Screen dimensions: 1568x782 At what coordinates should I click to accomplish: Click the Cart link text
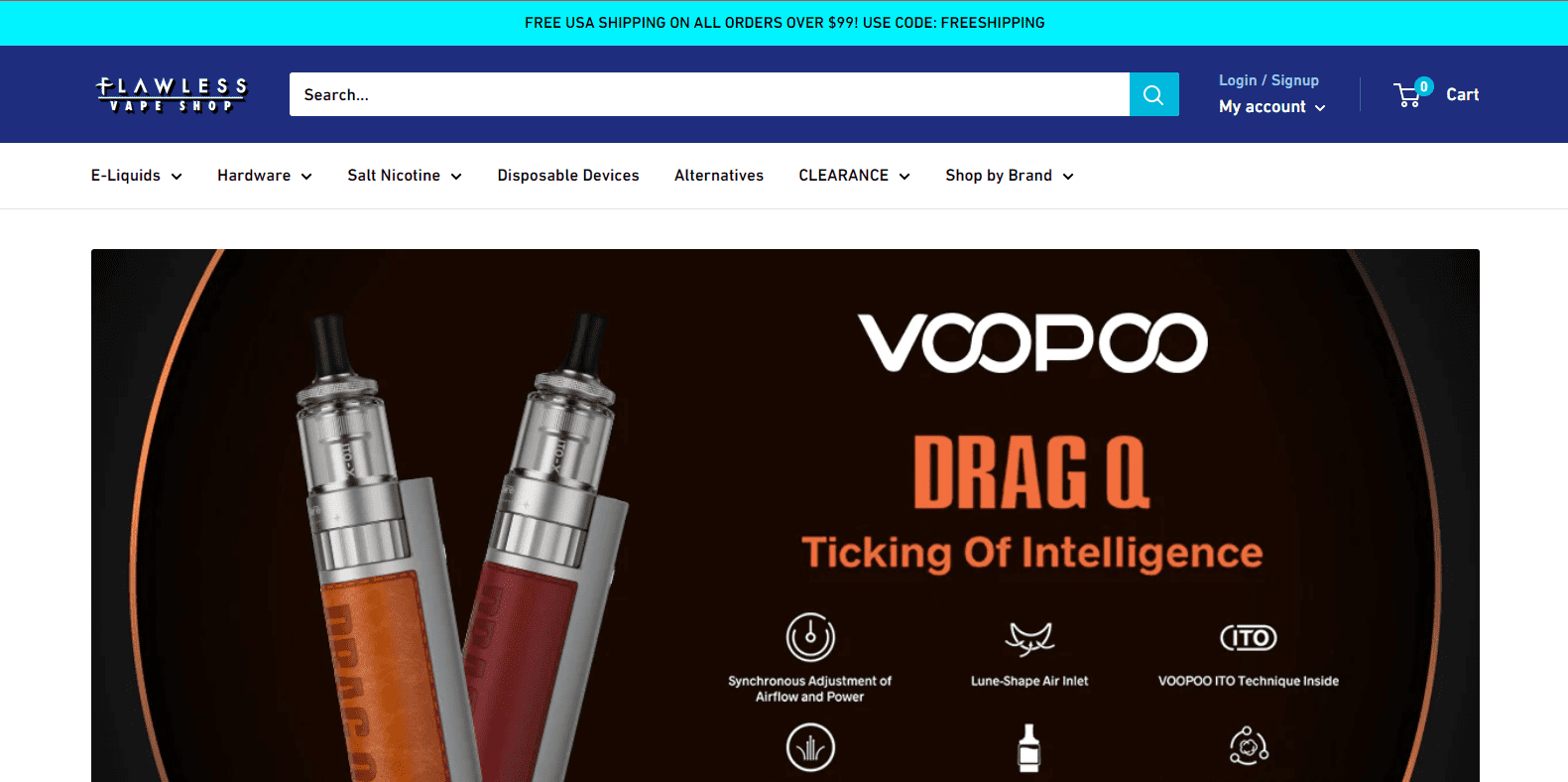point(1462,94)
